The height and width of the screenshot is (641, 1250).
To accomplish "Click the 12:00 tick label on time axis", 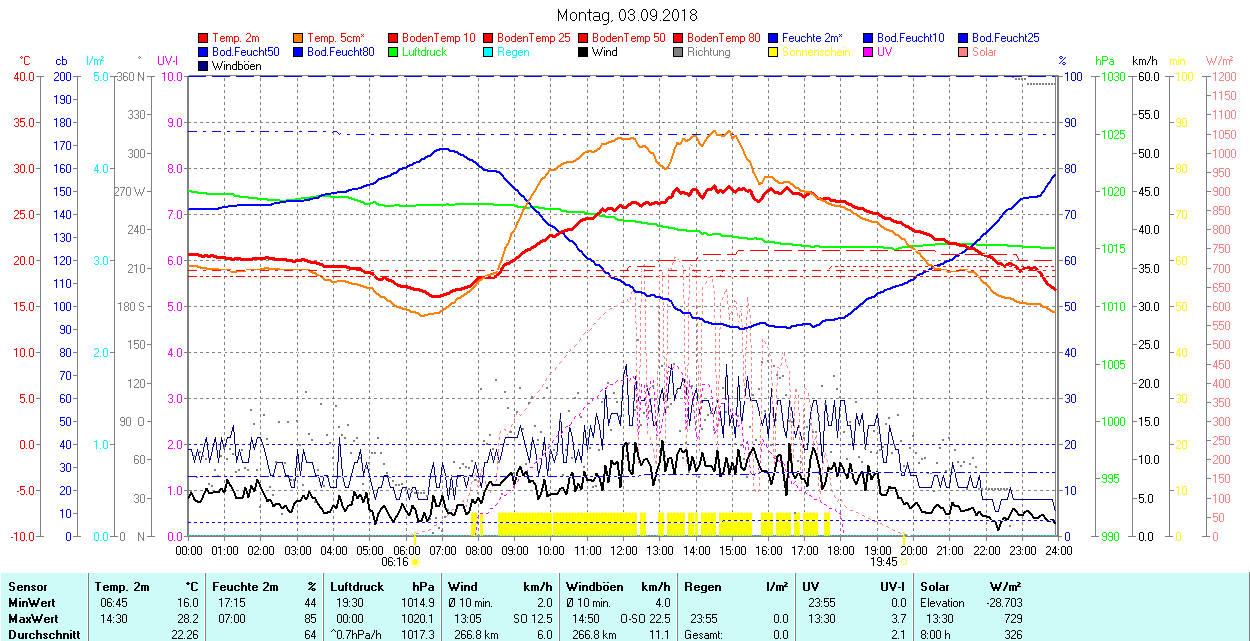I will pos(624,550).
